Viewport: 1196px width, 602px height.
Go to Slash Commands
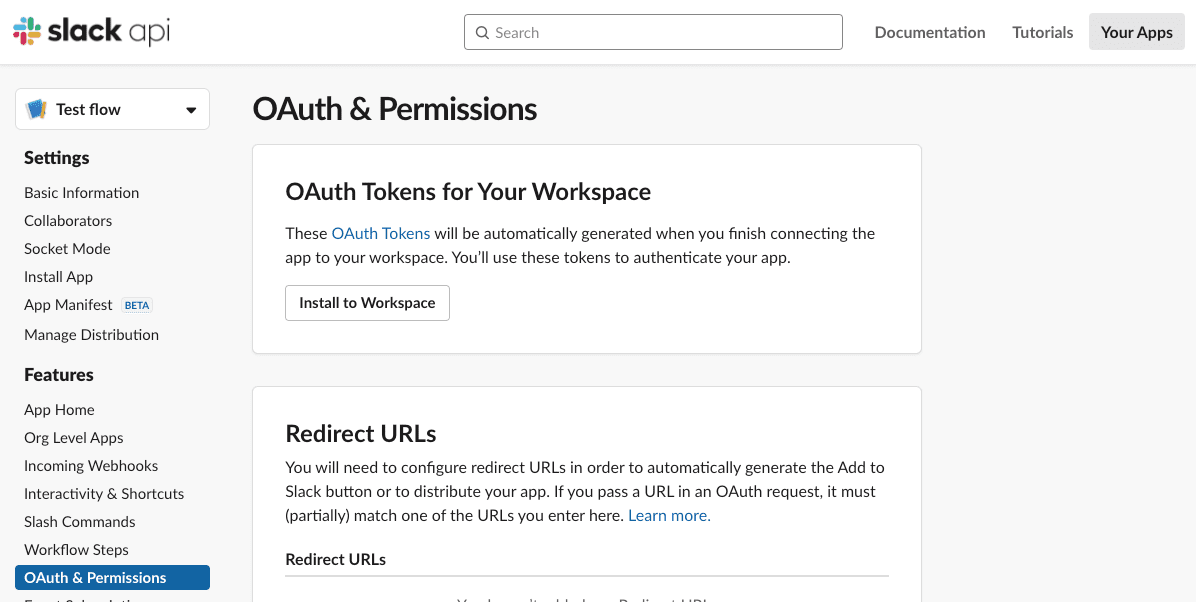click(x=79, y=521)
